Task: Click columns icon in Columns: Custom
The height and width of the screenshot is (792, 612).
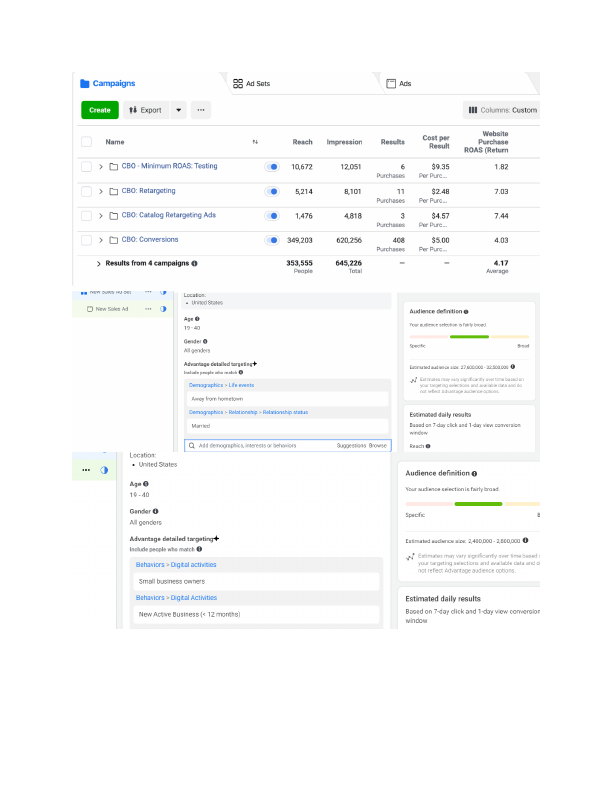Action: [473, 110]
